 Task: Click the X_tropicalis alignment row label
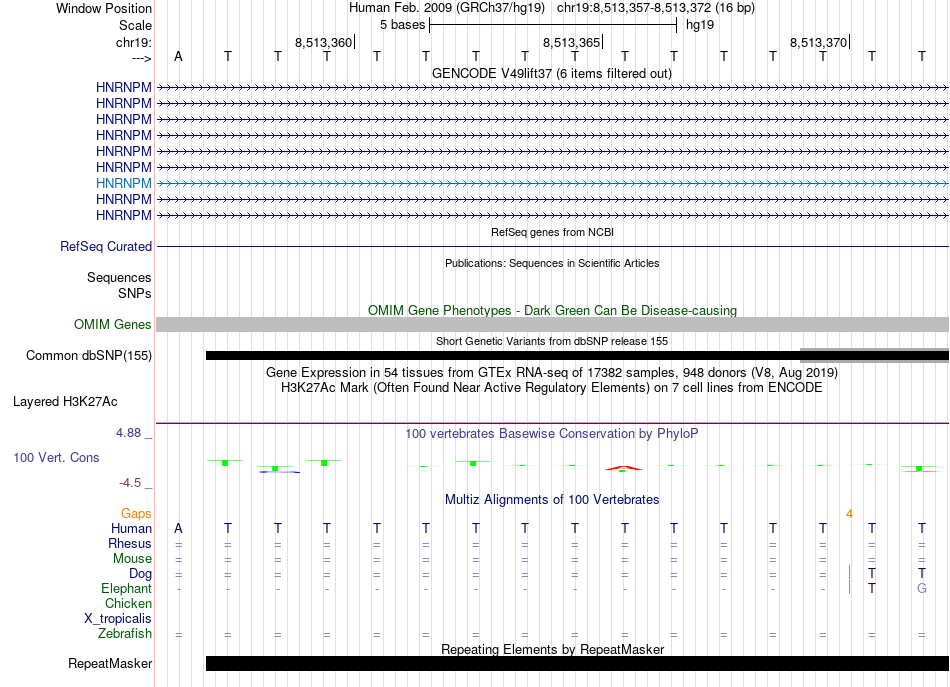tap(118, 619)
